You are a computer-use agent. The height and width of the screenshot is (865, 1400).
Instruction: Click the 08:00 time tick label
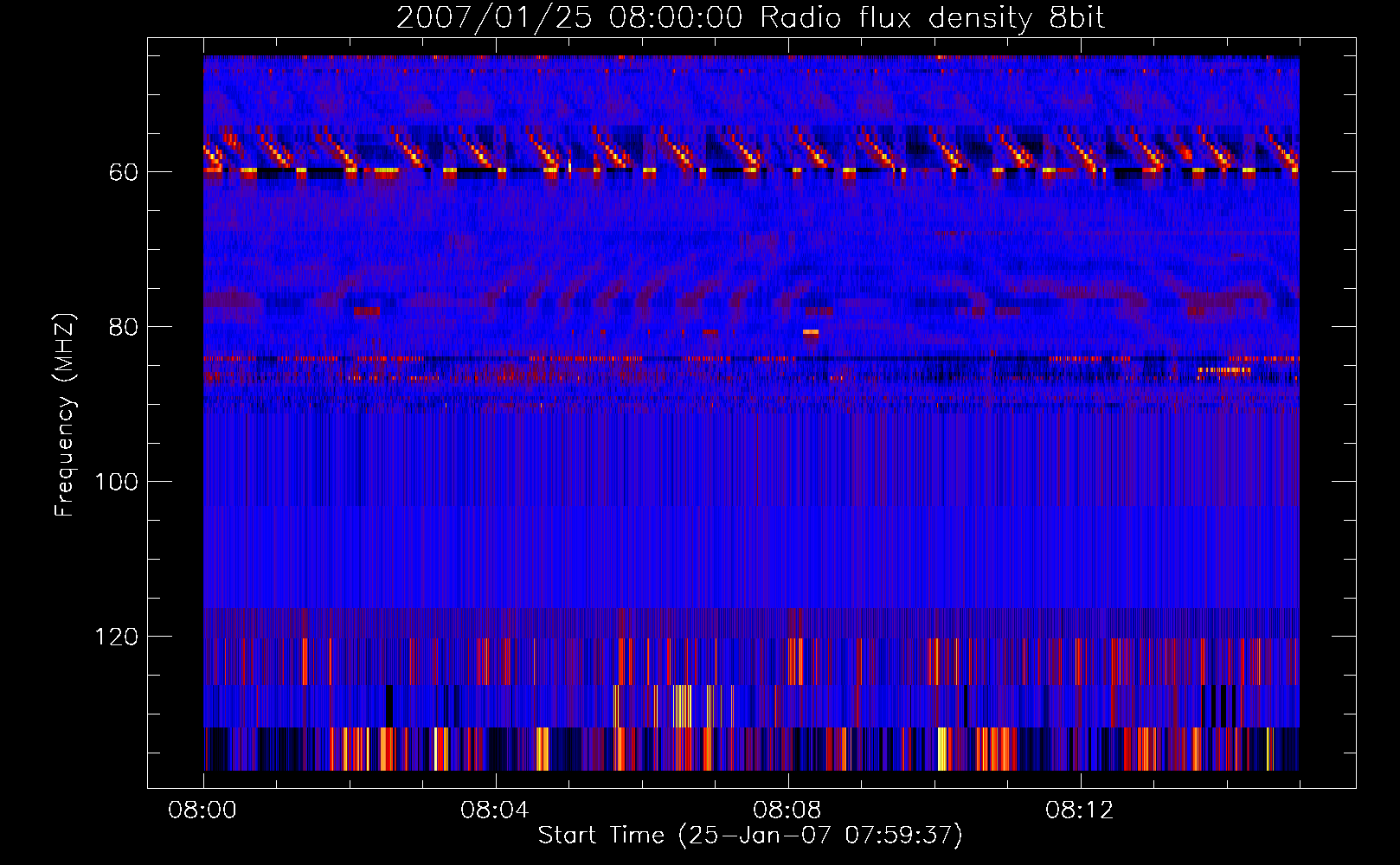[202, 811]
